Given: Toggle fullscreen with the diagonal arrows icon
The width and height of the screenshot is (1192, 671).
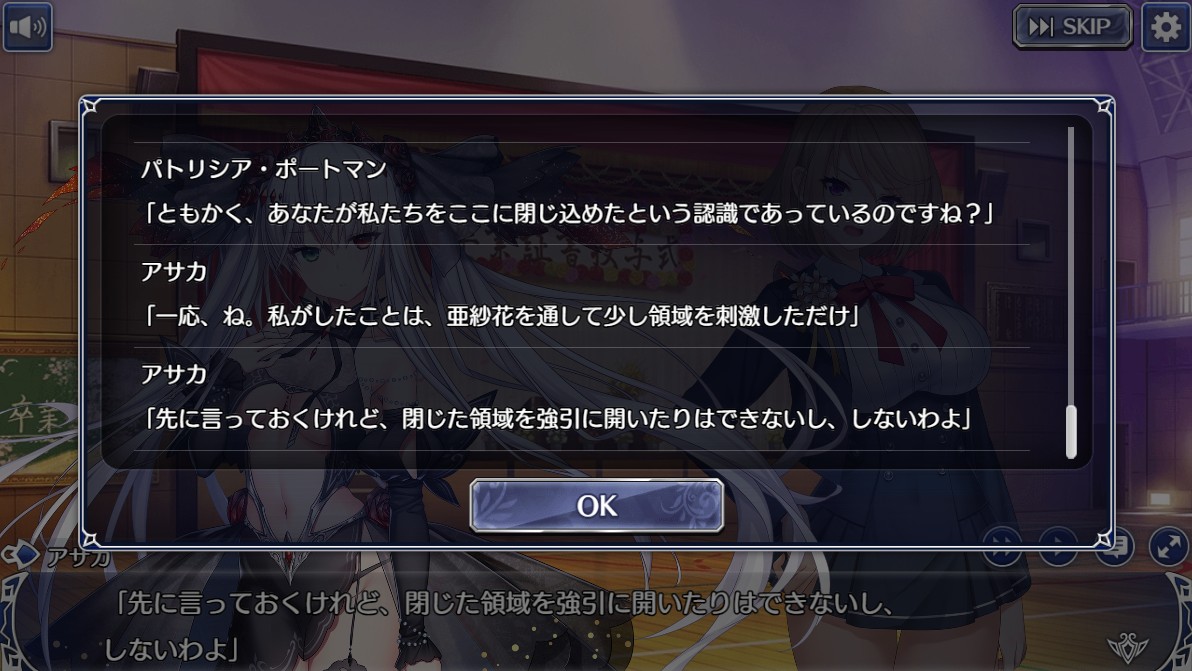Looking at the screenshot, I should (x=1168, y=546).
